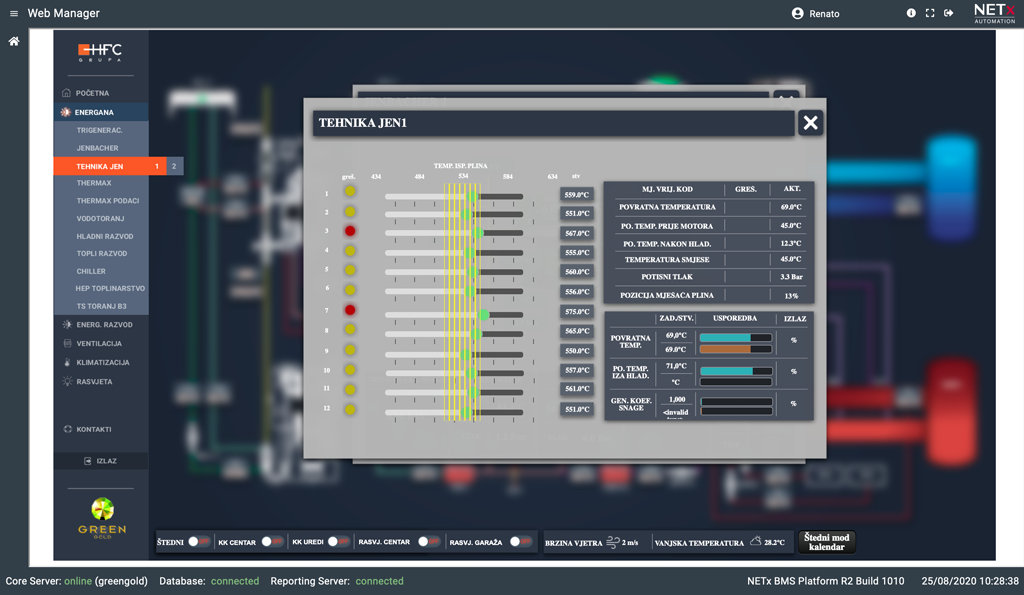Open the JENBACHER submenu page

97,148
